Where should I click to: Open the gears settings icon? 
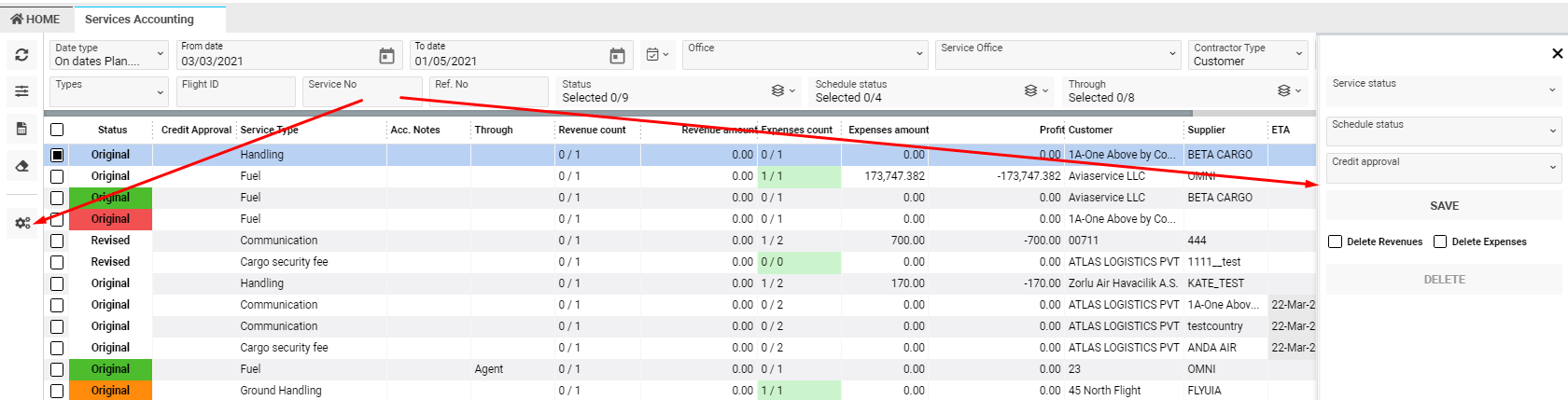pyautogui.click(x=22, y=223)
